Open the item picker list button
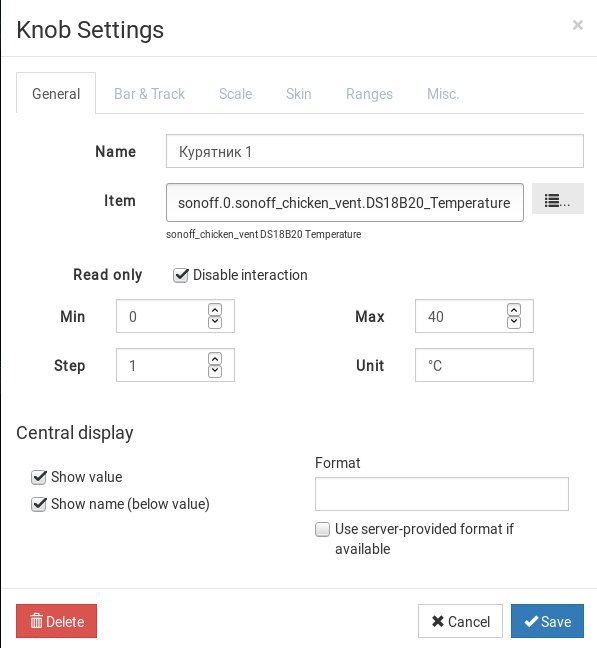 pyautogui.click(x=557, y=199)
